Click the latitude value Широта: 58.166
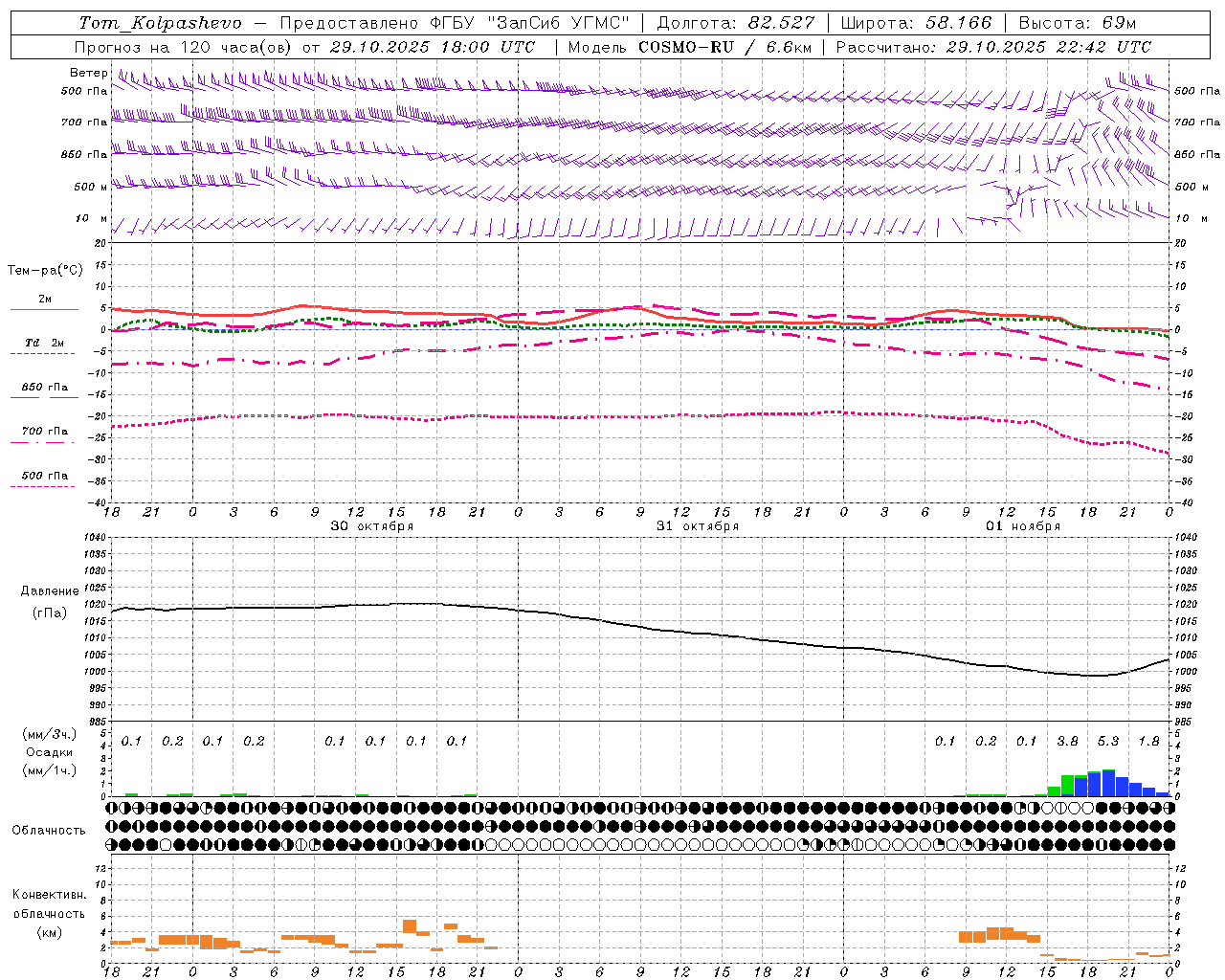 (x=916, y=23)
